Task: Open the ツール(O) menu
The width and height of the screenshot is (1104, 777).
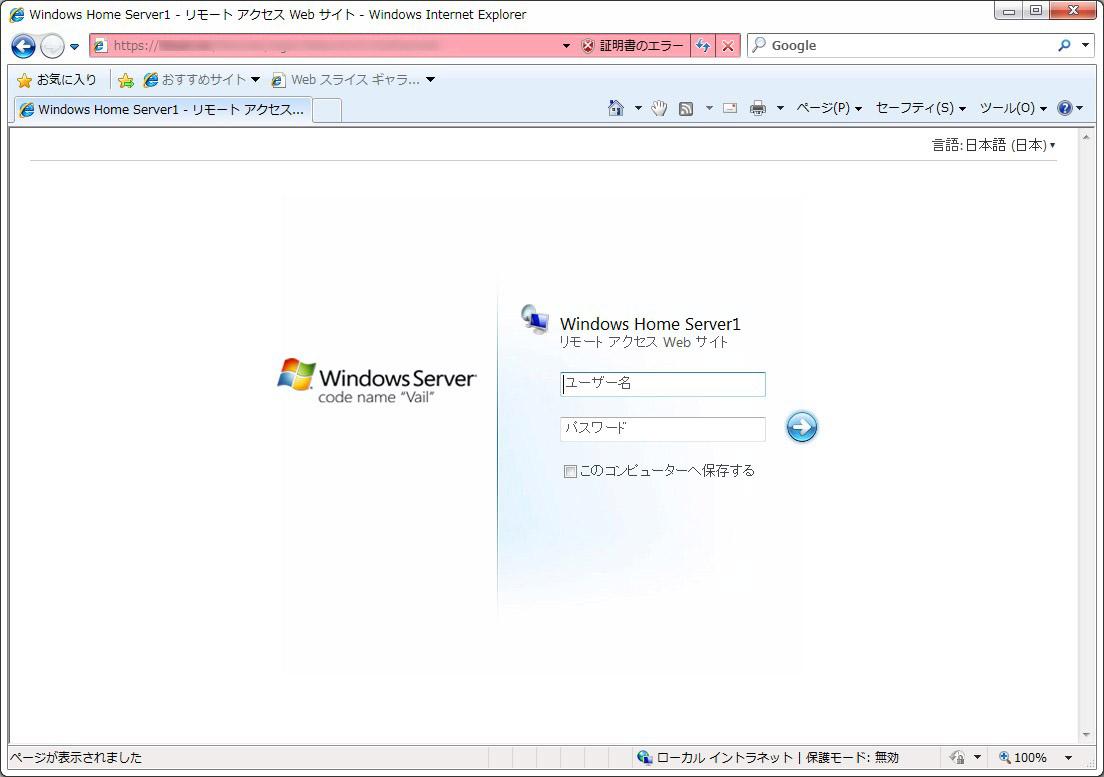Action: [1013, 108]
